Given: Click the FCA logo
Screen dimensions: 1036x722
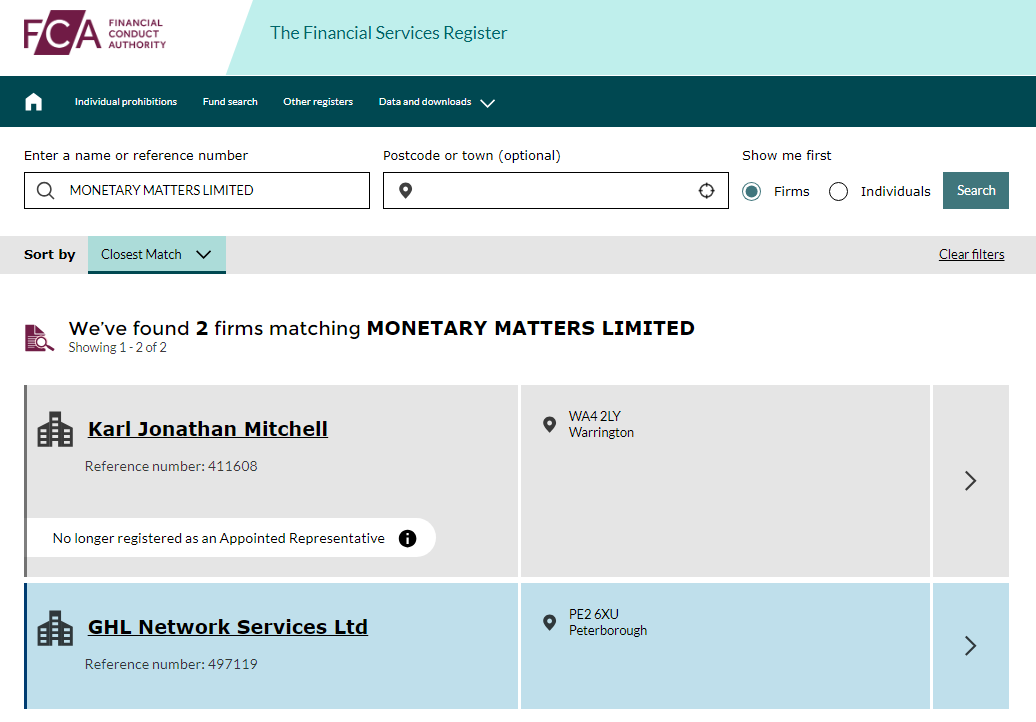Looking at the screenshot, I should click(95, 34).
